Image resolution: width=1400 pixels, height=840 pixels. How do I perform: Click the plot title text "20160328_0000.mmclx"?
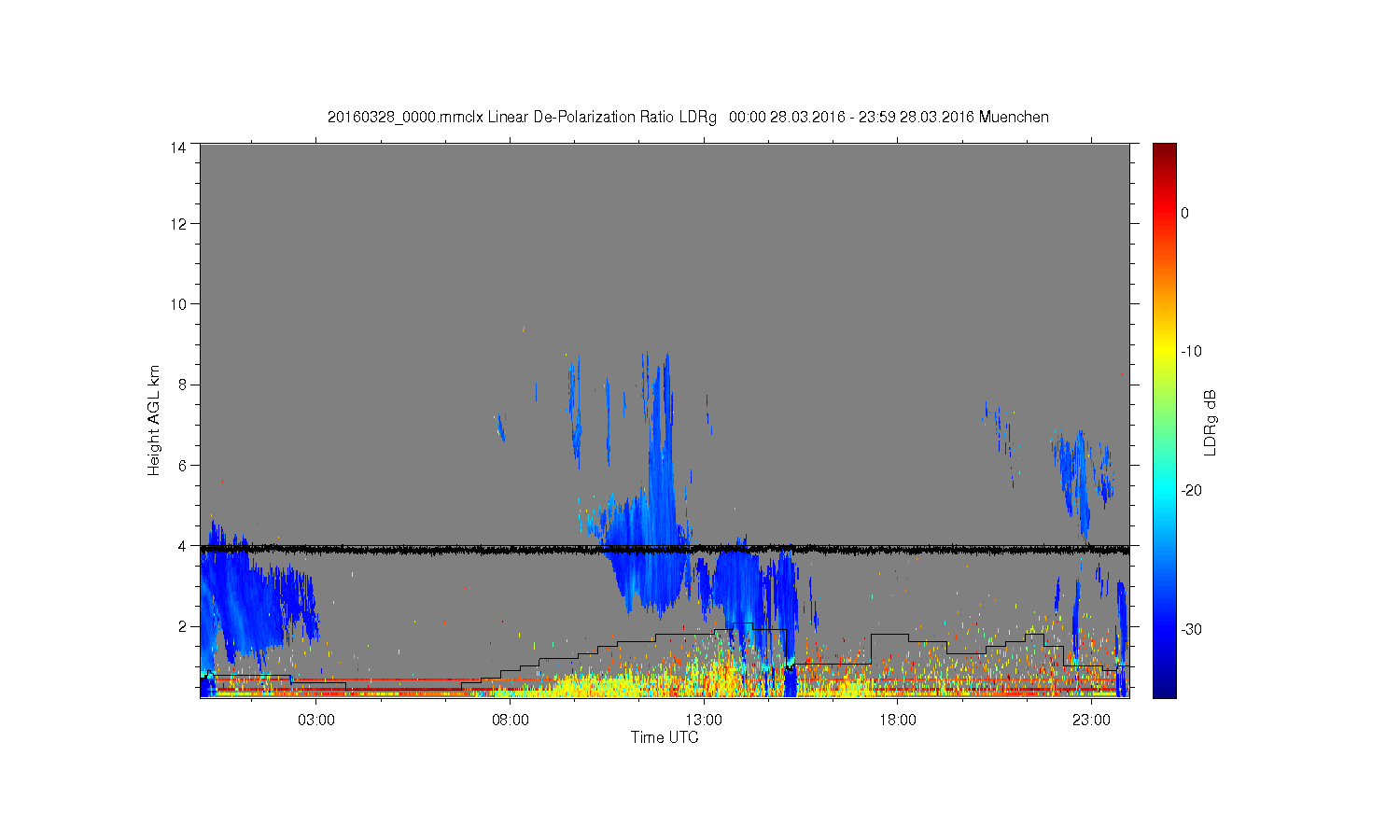(405, 118)
